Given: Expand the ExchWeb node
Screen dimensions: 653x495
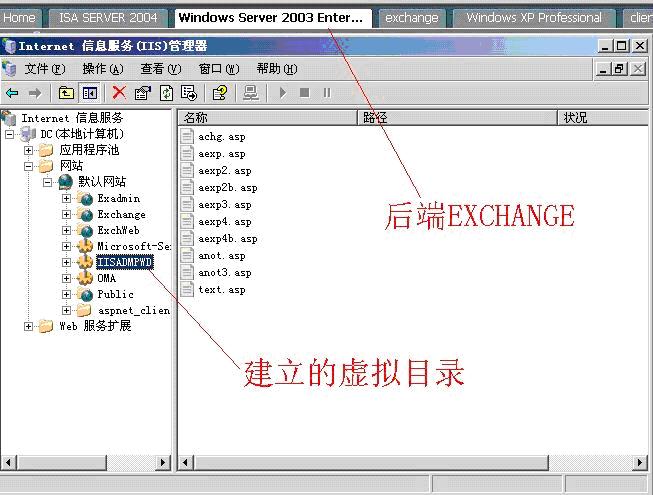Looking at the screenshot, I should point(66,231).
